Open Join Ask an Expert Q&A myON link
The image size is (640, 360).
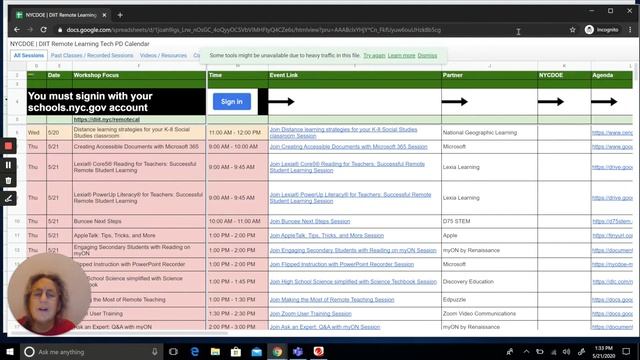pos(325,327)
